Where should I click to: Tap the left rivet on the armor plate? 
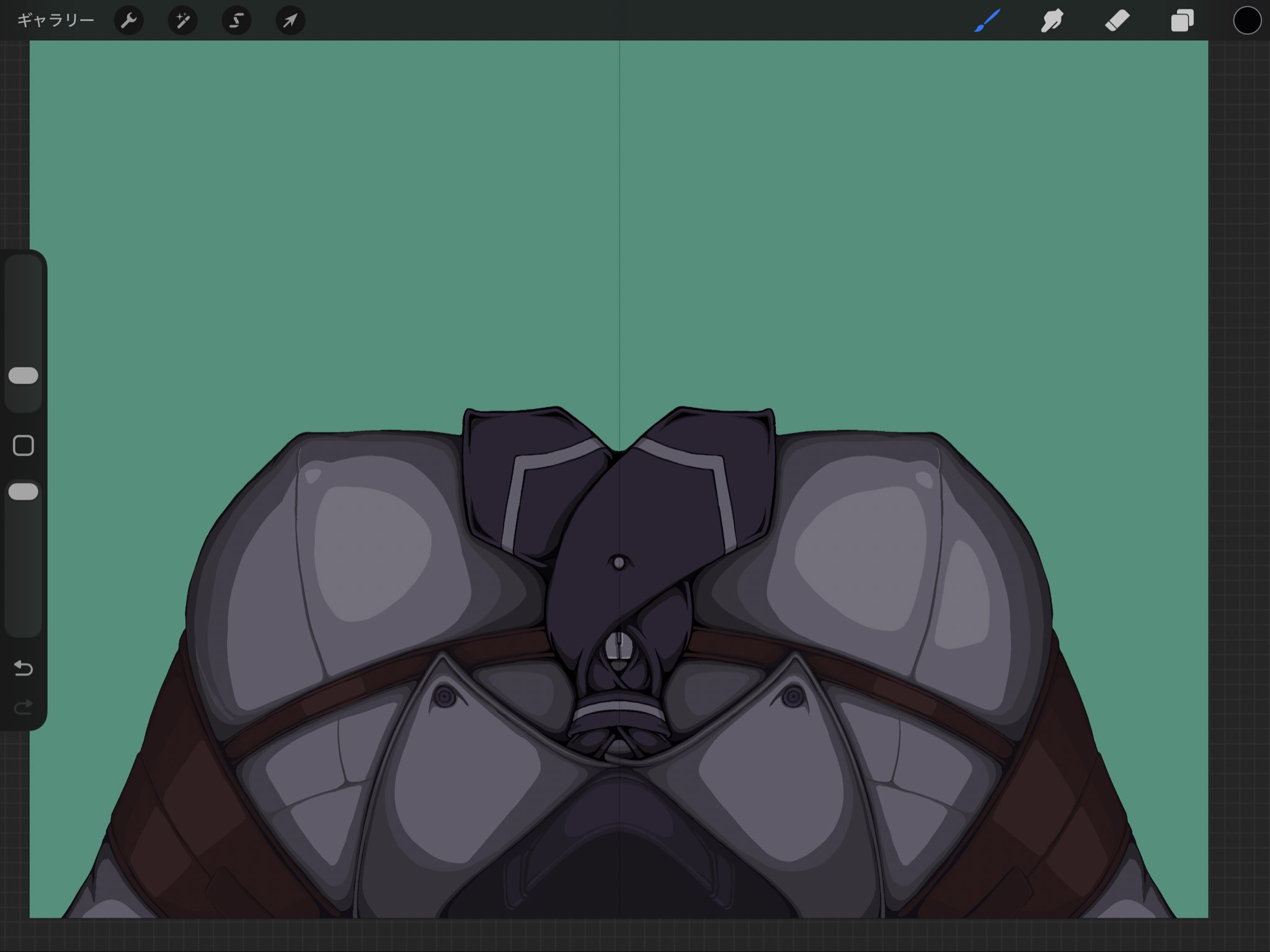[x=444, y=697]
